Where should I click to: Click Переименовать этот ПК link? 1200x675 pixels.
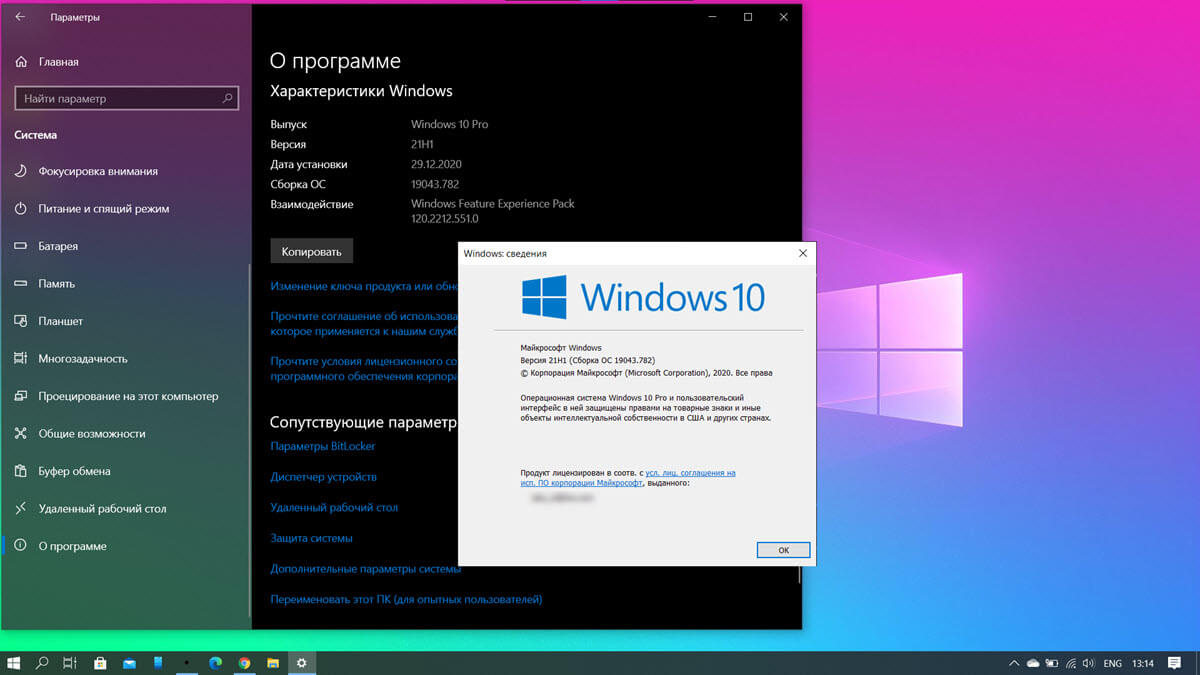[x=406, y=600]
